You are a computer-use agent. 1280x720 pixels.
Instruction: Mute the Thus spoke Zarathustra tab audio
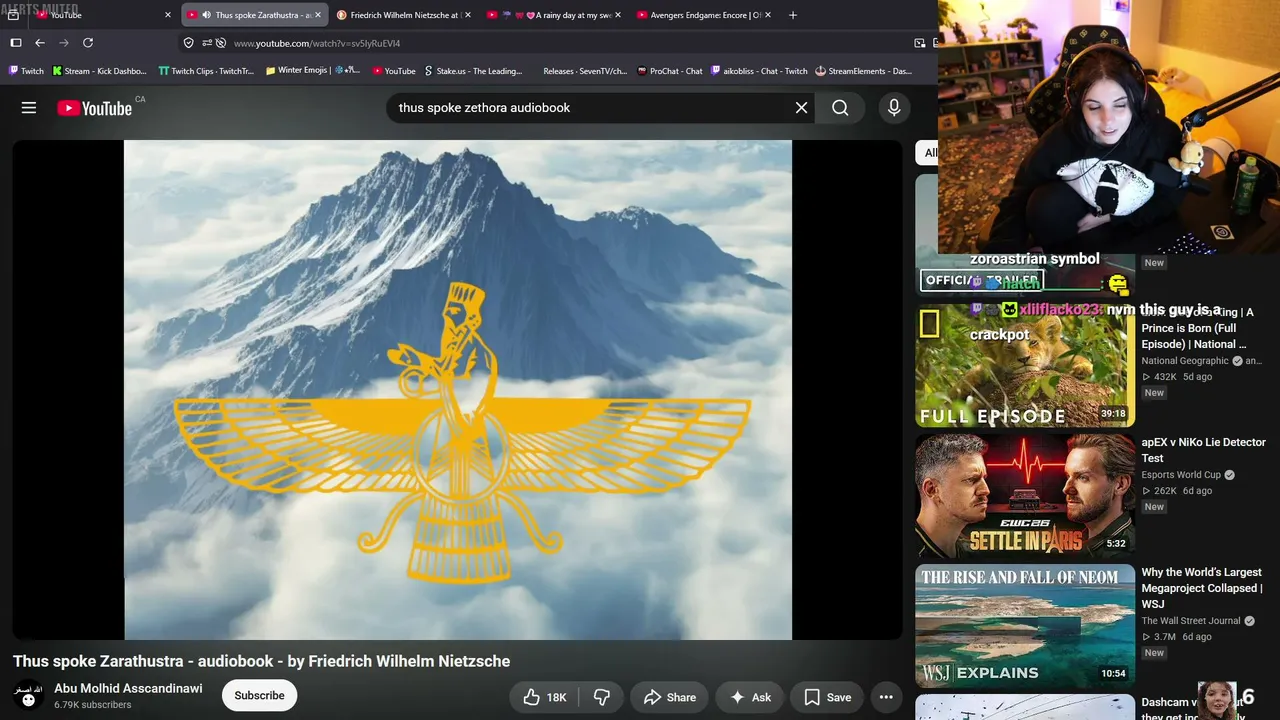click(x=206, y=15)
